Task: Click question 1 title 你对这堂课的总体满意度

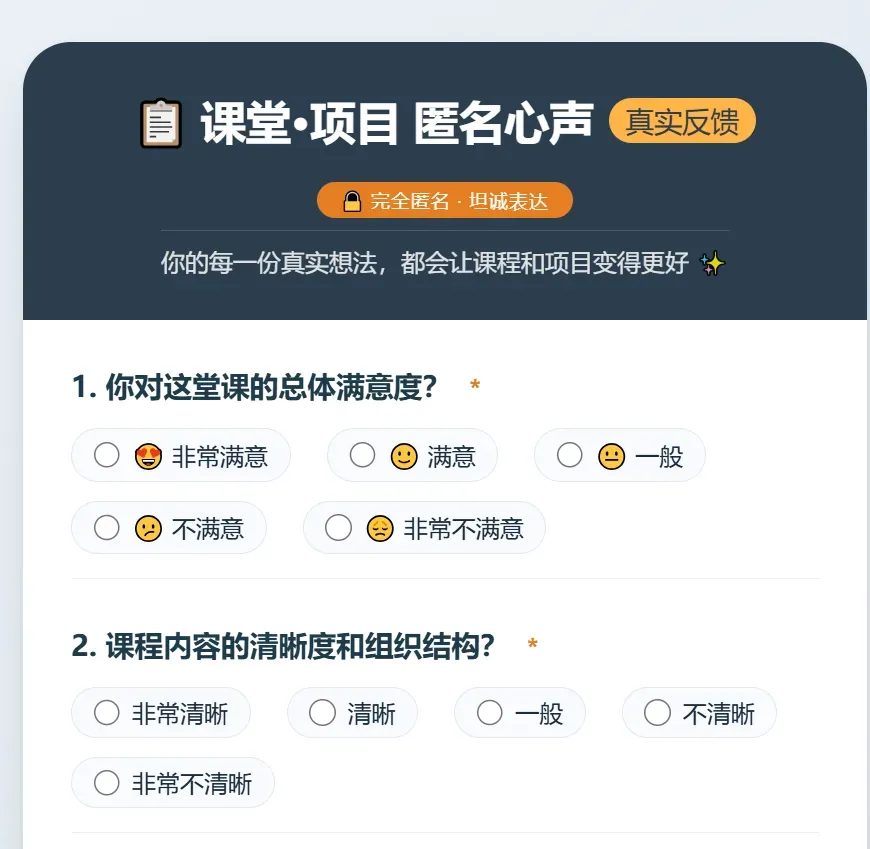Action: [x=254, y=387]
